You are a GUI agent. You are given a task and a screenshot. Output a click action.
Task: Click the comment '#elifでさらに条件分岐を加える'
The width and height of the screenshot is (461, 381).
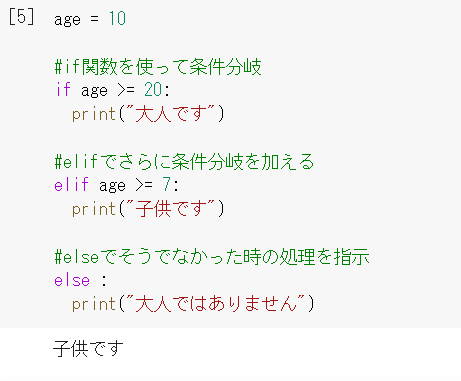(184, 162)
